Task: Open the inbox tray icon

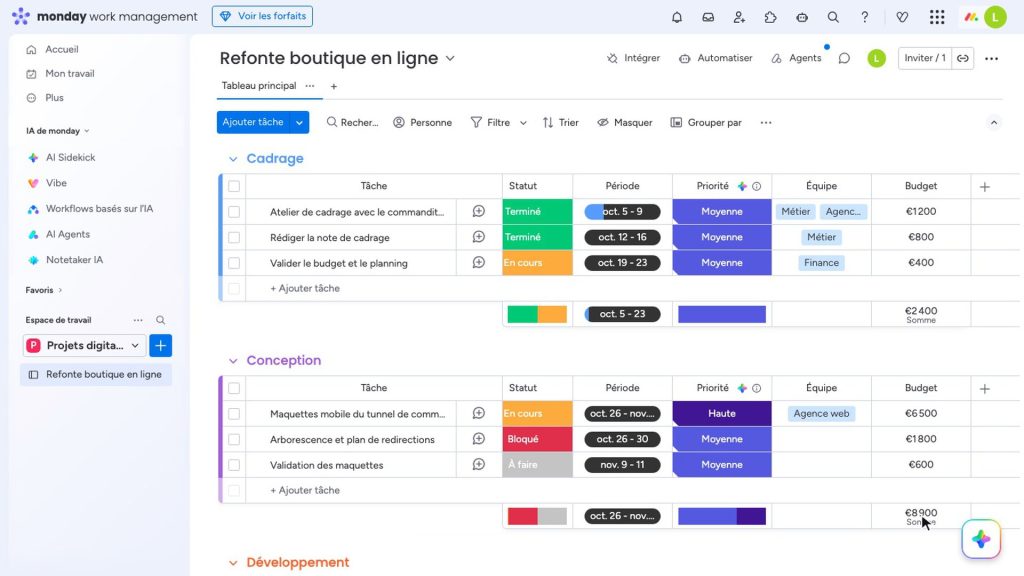Action: pos(708,17)
